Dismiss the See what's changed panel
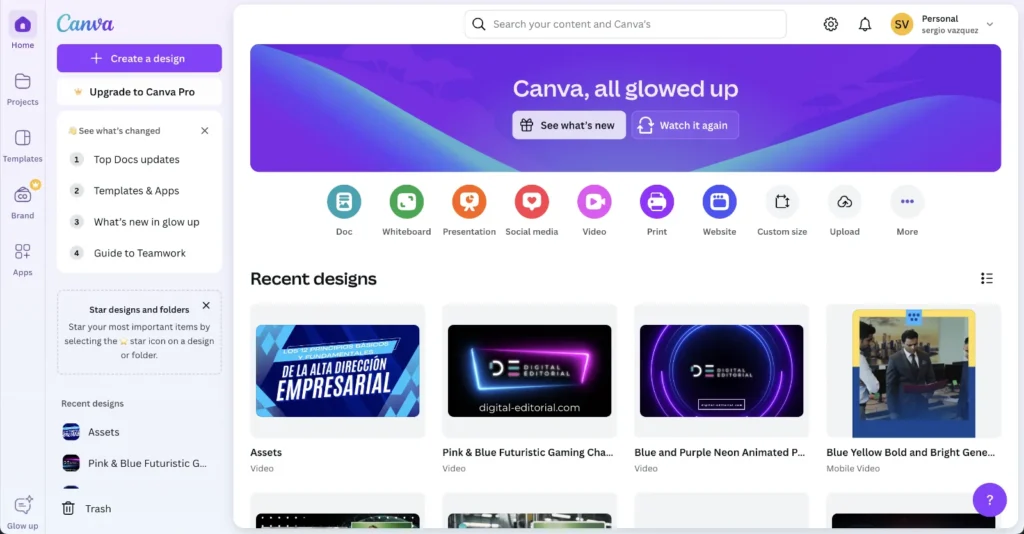Screen dimensions: 1024x534 click(x=204, y=131)
